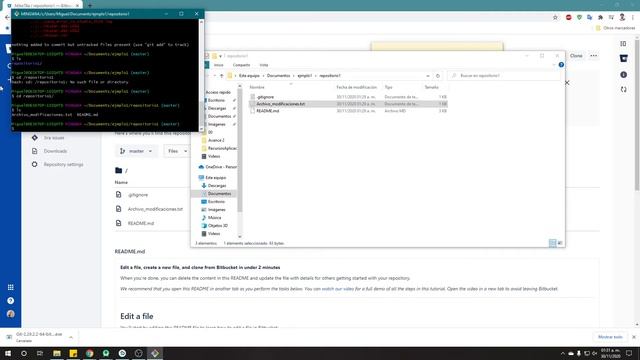
Task: Open Downloads in Bitbucket sidebar
Action: (x=55, y=151)
